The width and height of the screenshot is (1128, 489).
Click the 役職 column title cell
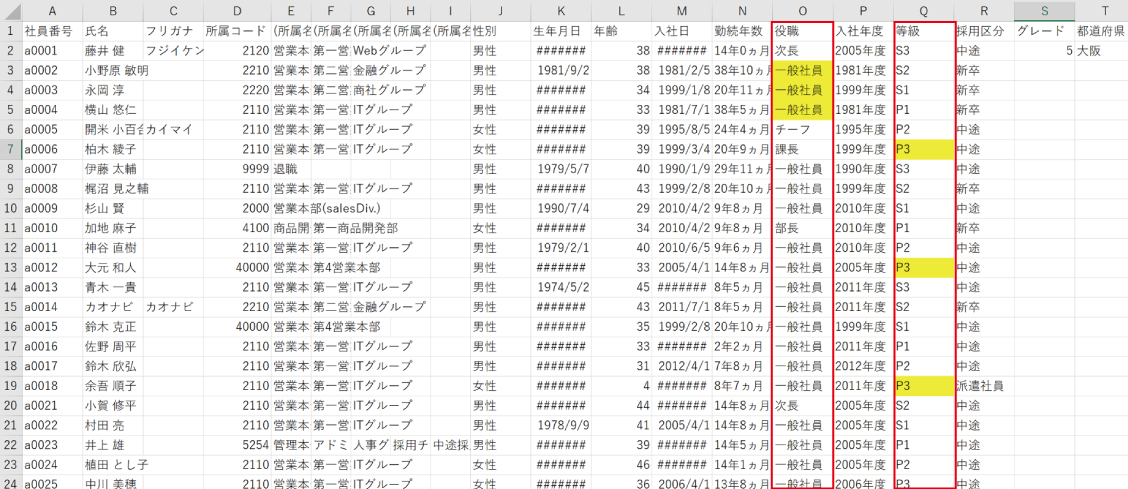click(x=802, y=31)
